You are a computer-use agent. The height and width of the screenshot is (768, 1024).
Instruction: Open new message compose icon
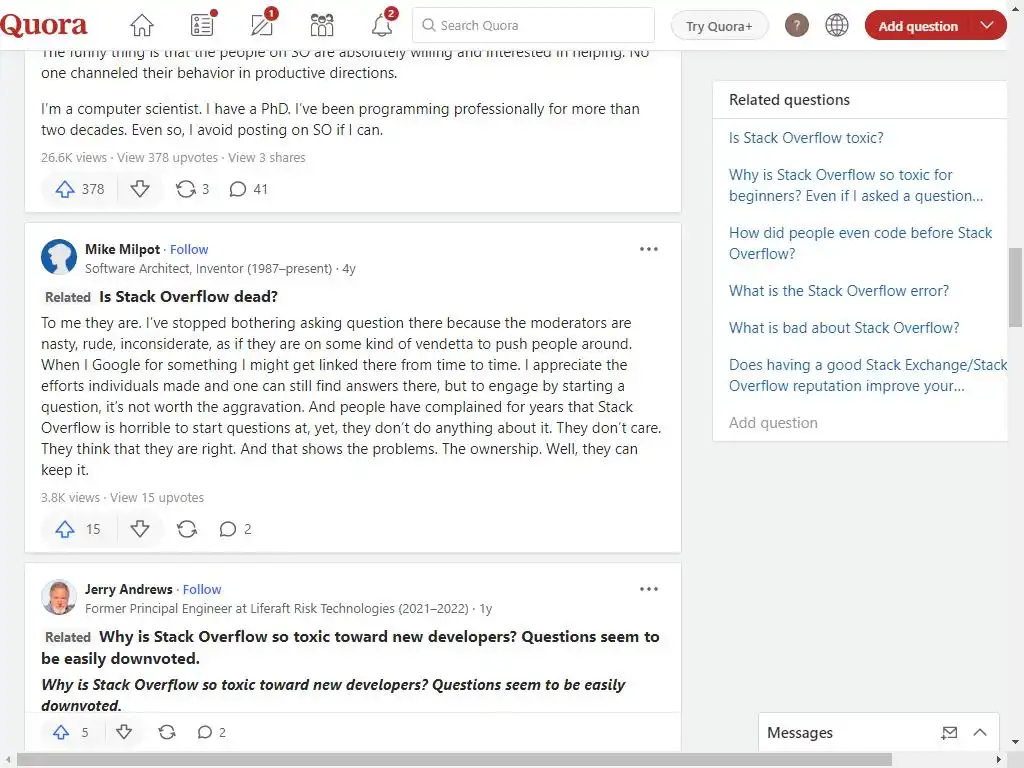click(949, 733)
